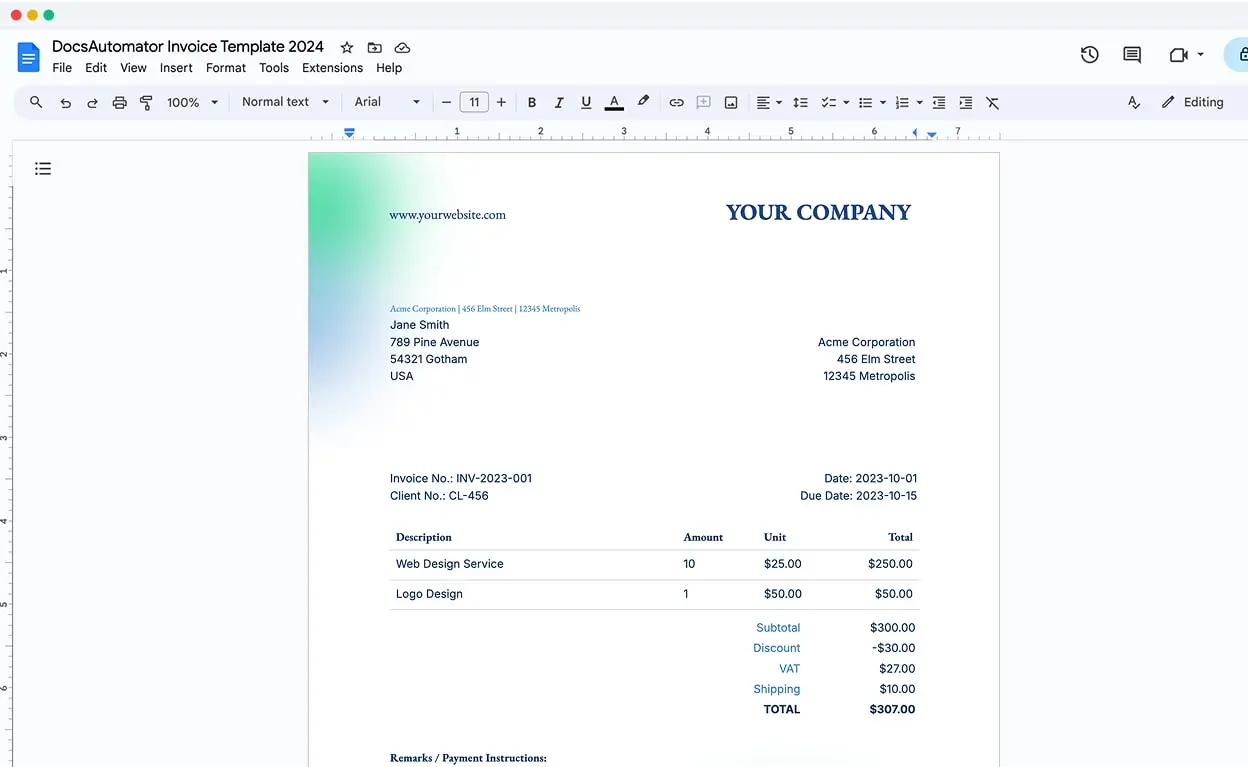Toggle bold formatting

(531, 102)
